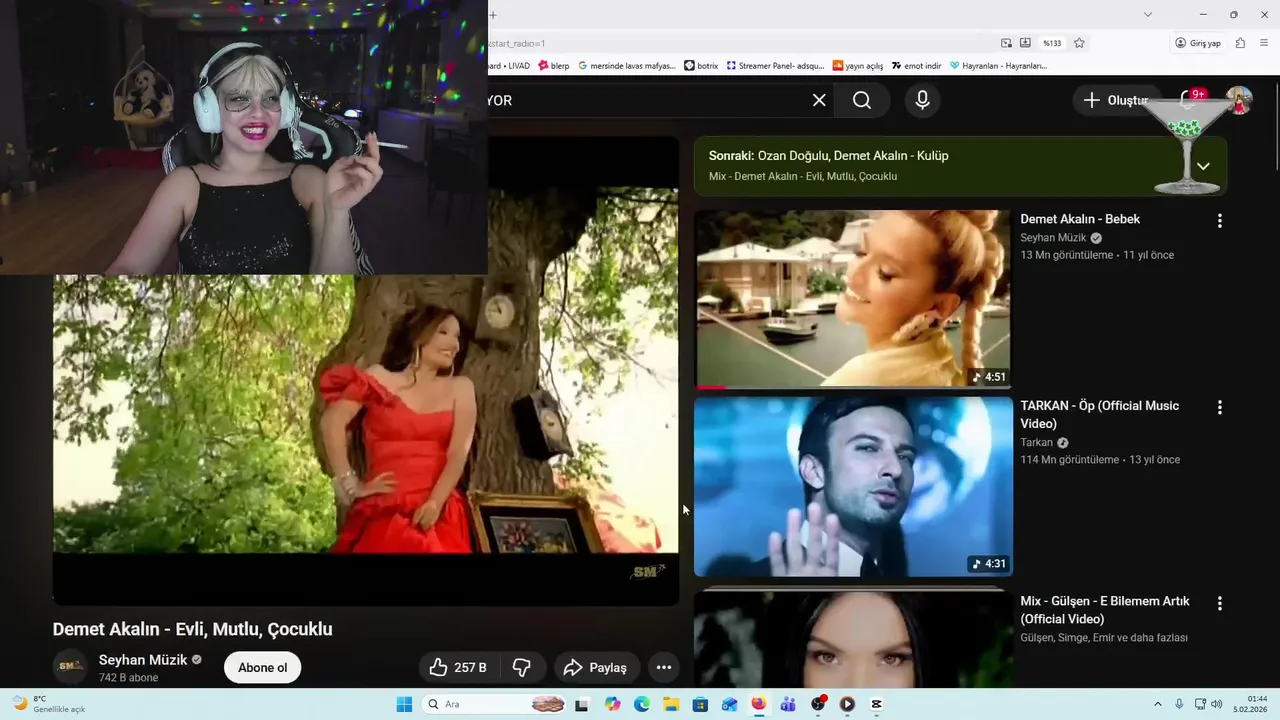This screenshot has height=720, width=1280.
Task: Click the microphone icon in system tray
Action: pyautogui.click(x=1179, y=704)
